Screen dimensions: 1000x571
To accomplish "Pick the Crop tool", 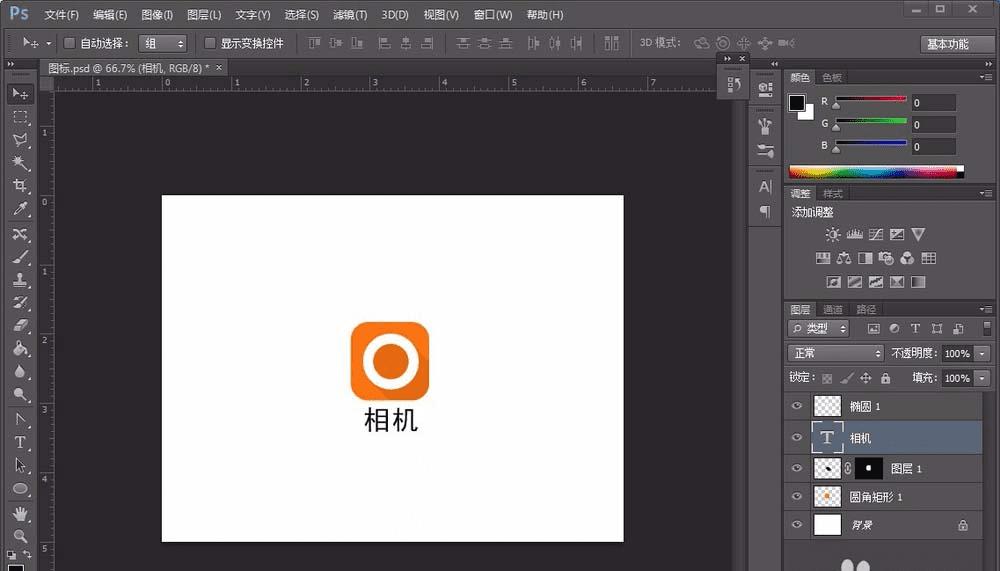I will click(19, 186).
